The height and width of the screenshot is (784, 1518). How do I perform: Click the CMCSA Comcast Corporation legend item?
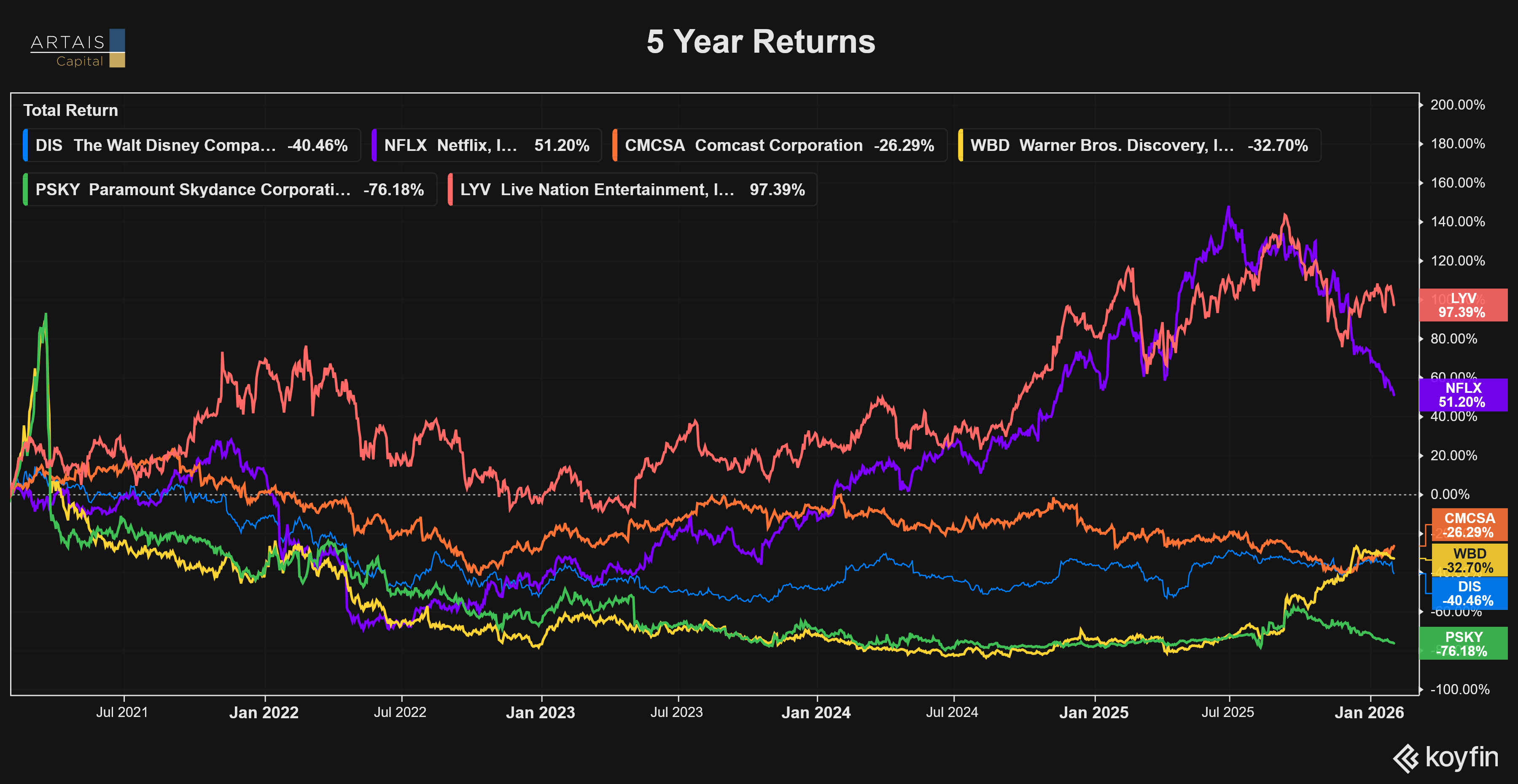[780, 145]
